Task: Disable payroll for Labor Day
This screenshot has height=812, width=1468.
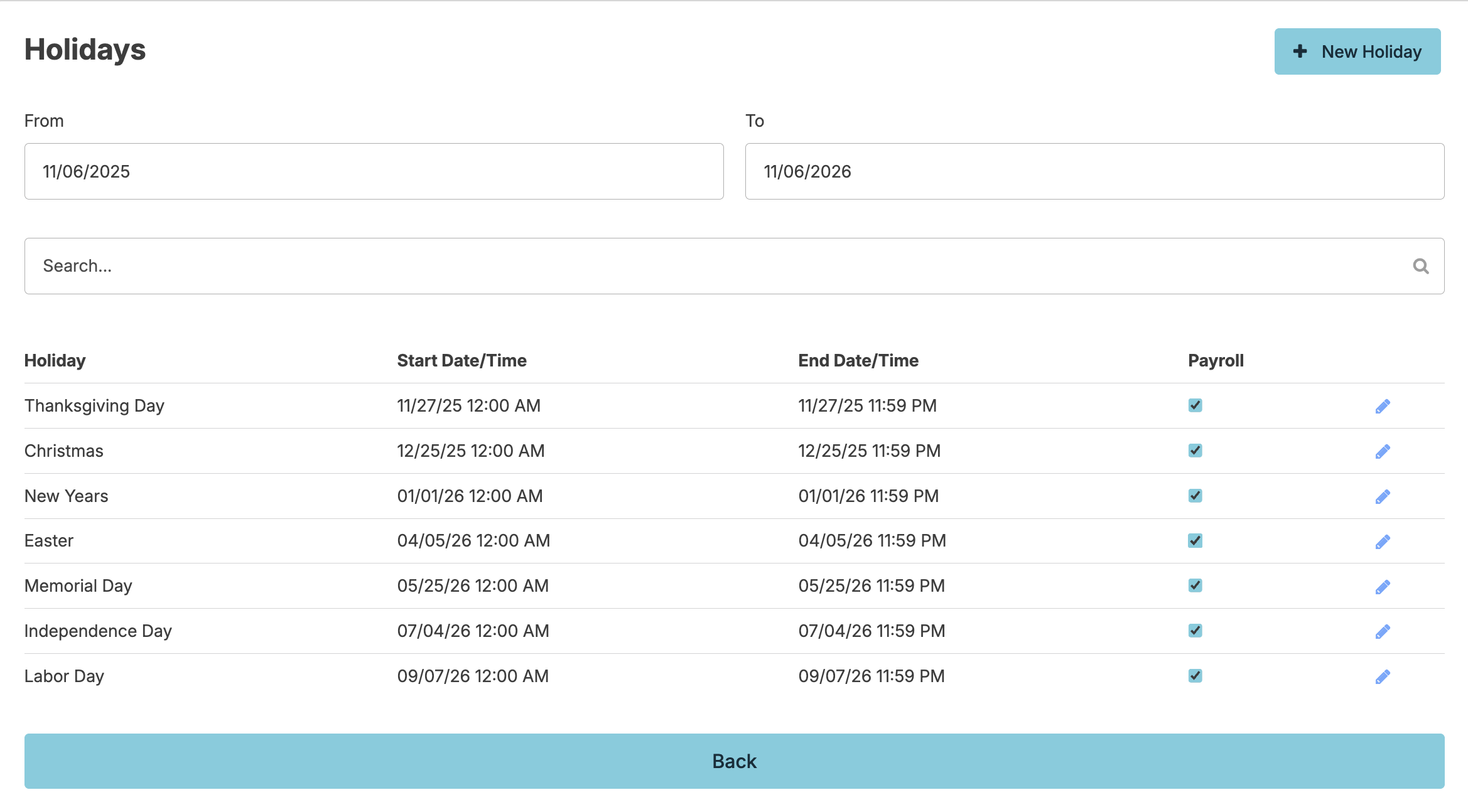Action: pos(1195,676)
